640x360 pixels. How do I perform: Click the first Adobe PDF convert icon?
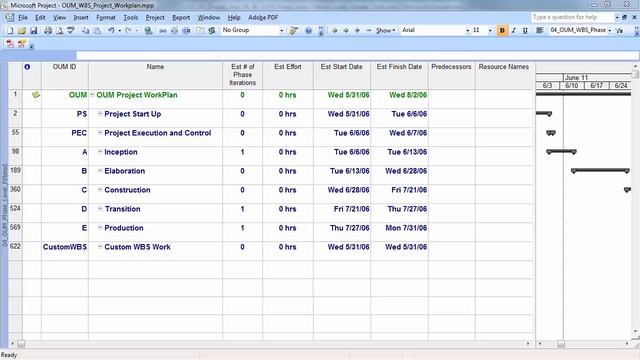(10, 44)
